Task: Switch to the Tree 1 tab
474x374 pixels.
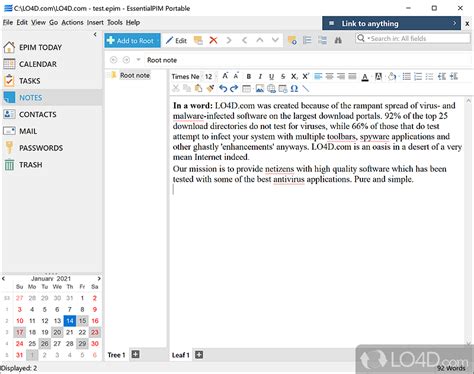Action: [116, 355]
